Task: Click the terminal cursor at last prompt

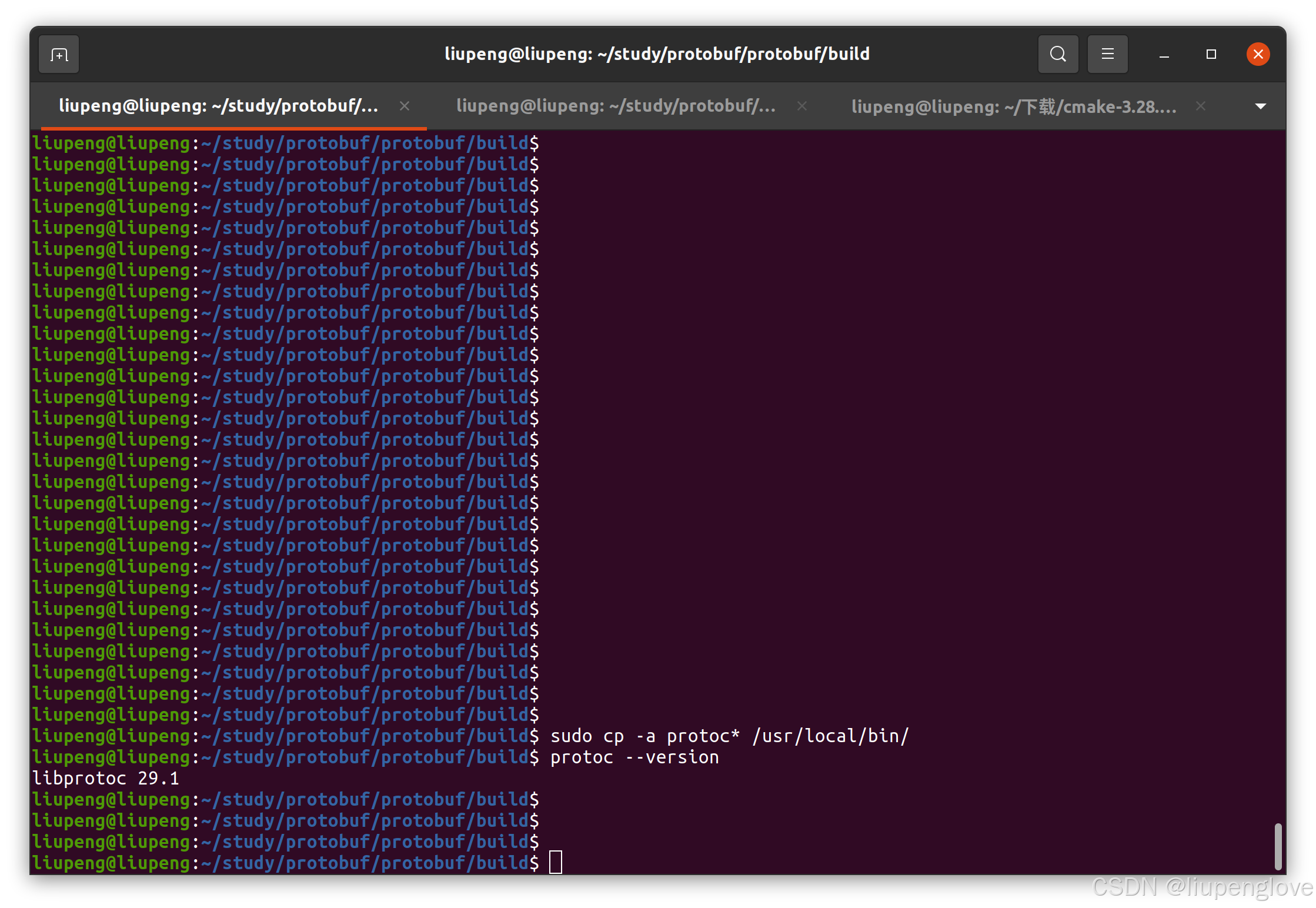Action: [555, 862]
